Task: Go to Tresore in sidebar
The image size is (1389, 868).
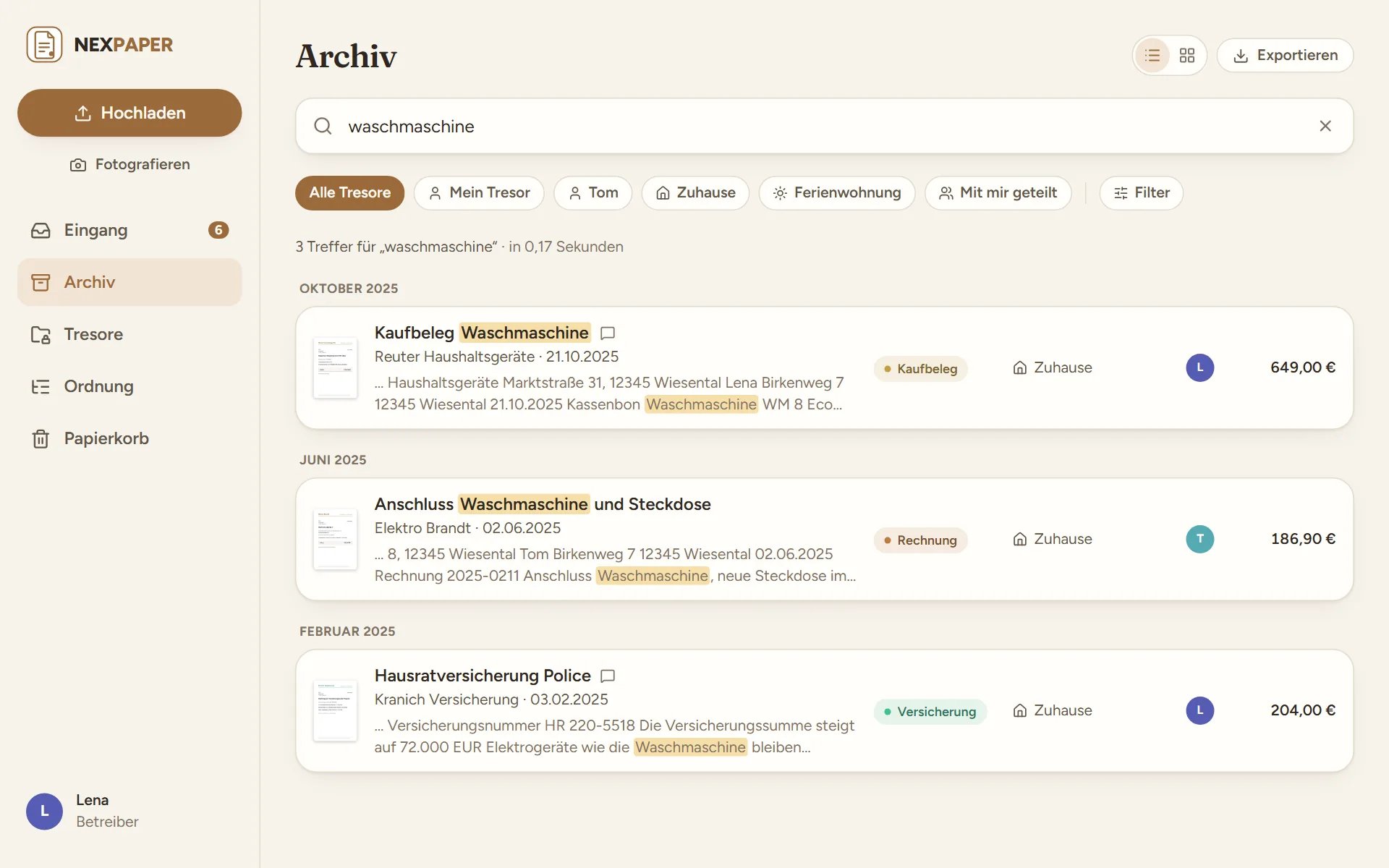Action: (129, 334)
